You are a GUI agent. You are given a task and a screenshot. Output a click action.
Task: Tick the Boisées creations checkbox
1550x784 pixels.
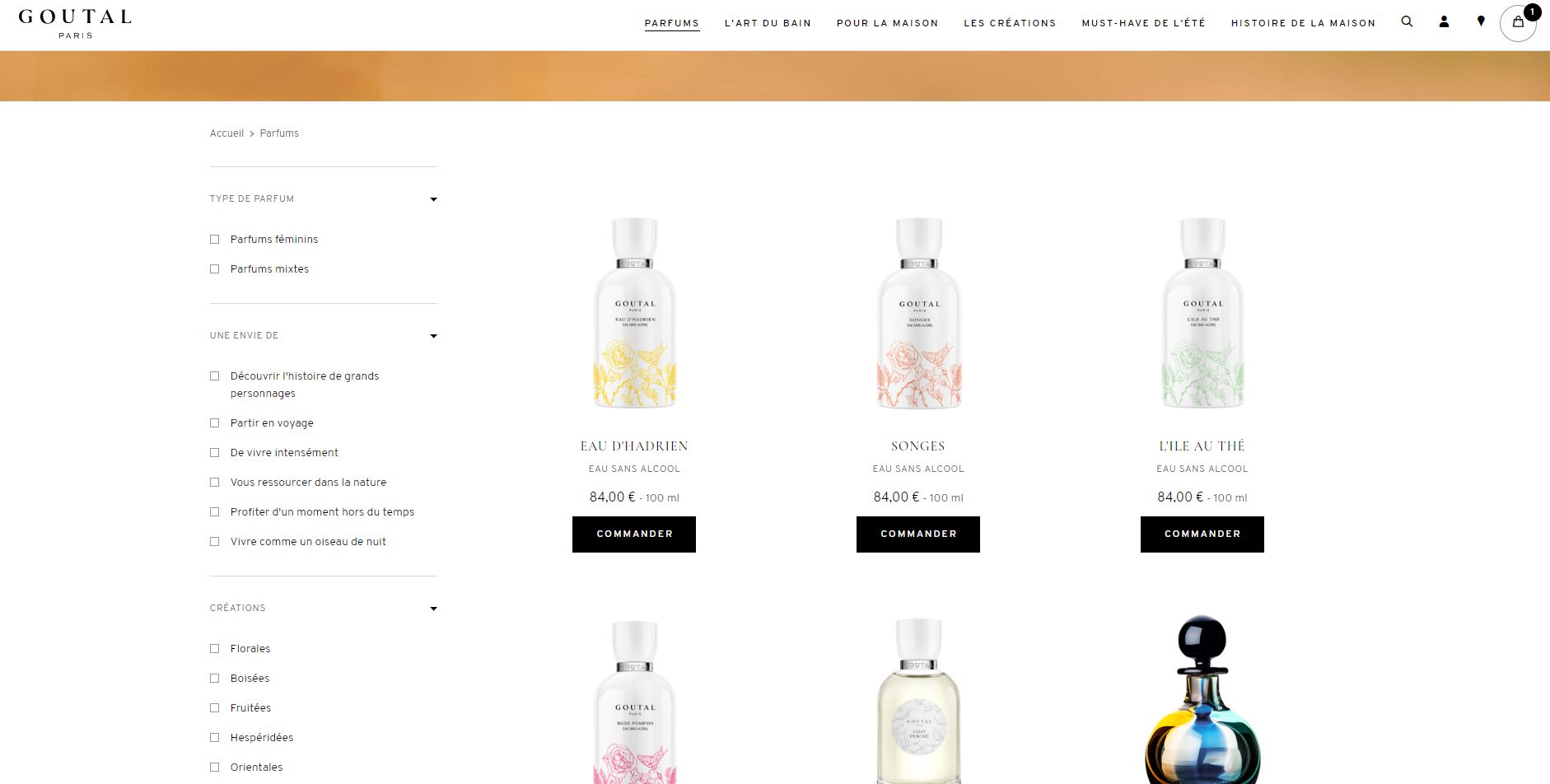215,679
